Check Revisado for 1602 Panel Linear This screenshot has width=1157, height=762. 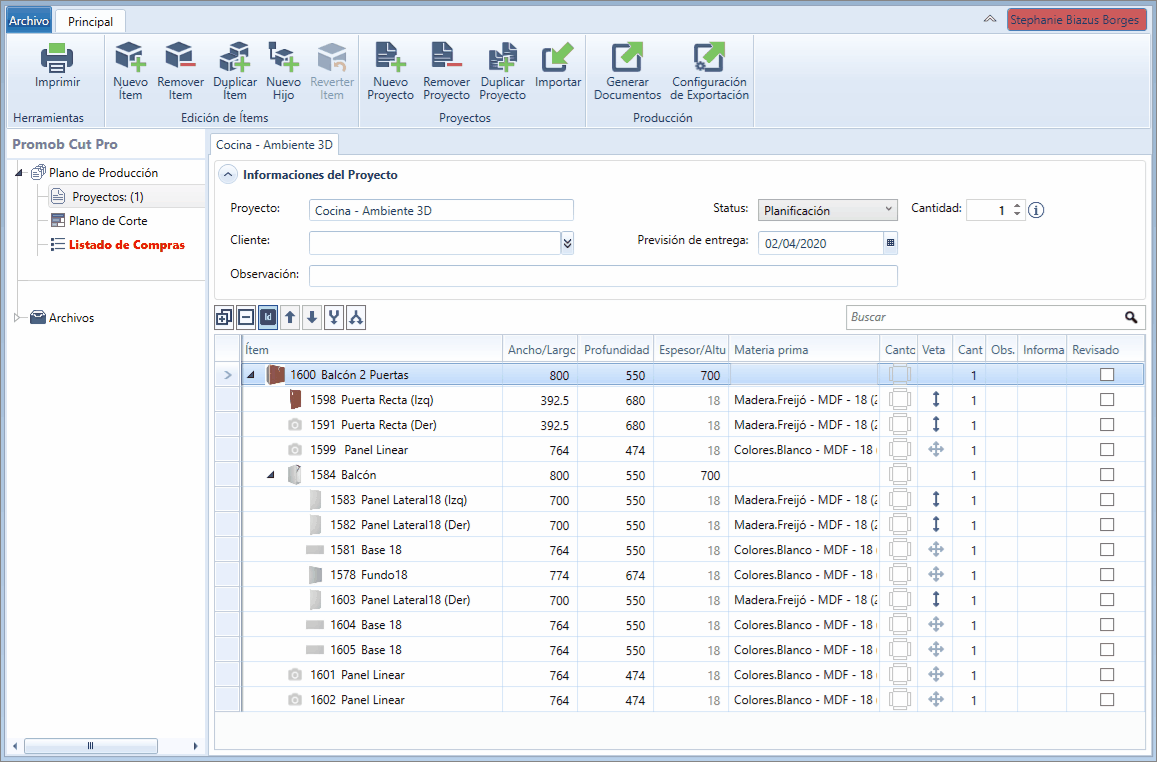click(1107, 699)
